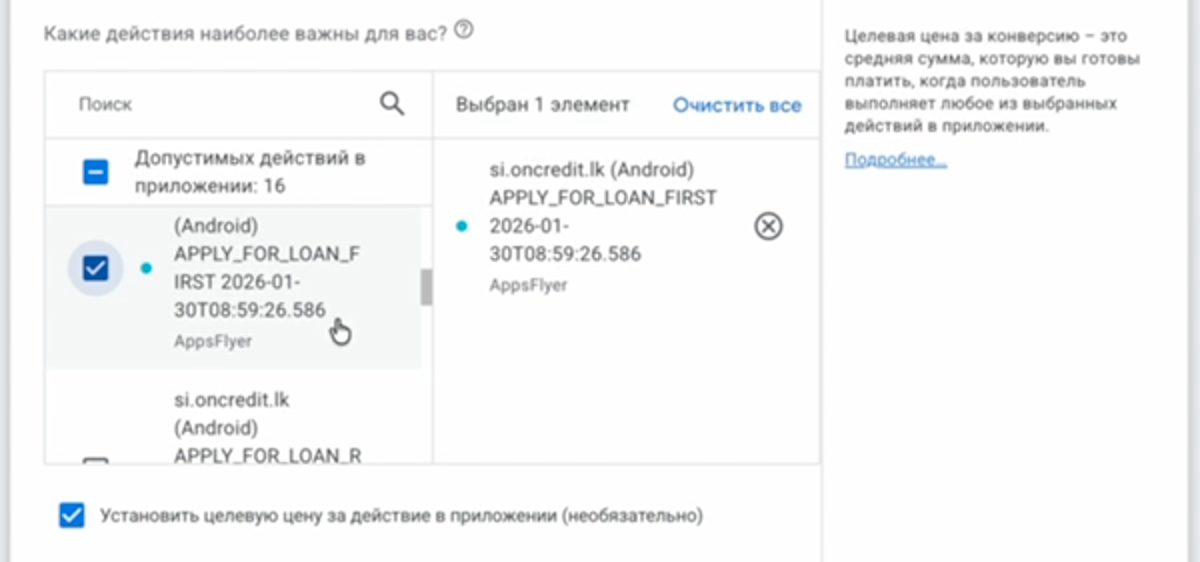Viewport: 1200px width, 562px height.
Task: Toggle the select-all checkbox for допустимых действий
Action: point(95,173)
